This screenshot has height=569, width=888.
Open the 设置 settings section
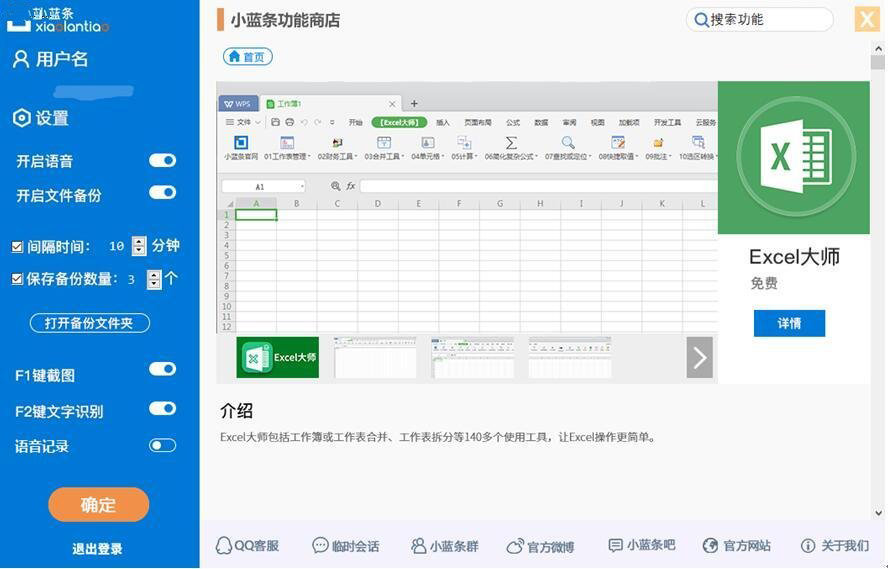41,118
